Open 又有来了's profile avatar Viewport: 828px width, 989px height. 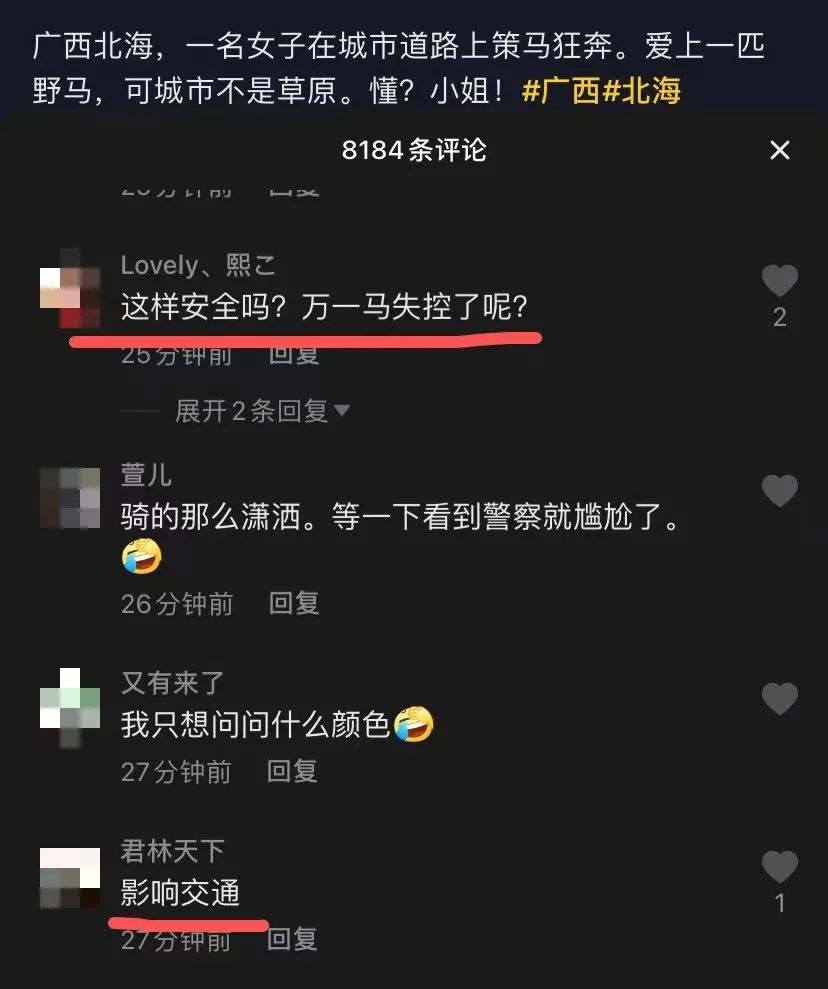[x=70, y=707]
